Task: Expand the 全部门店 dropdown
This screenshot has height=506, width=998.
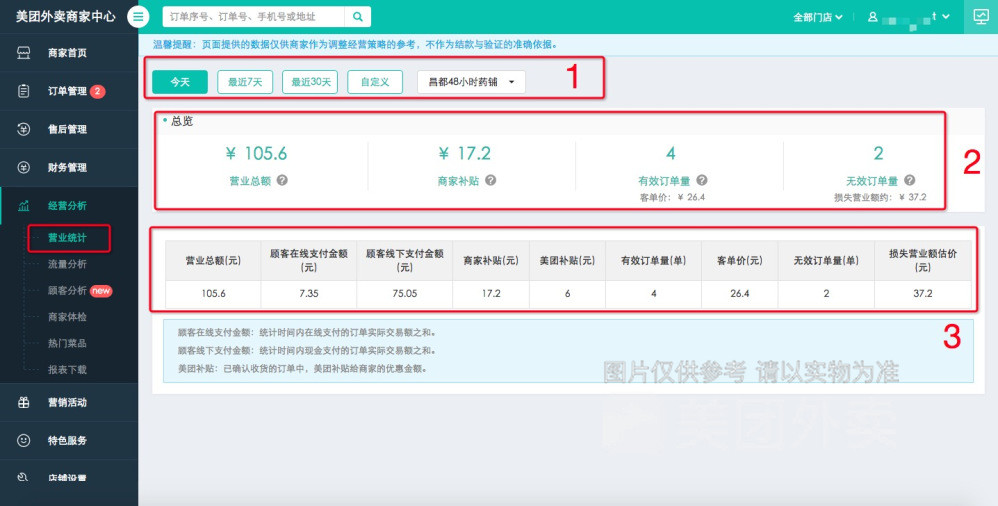Action: (x=817, y=17)
